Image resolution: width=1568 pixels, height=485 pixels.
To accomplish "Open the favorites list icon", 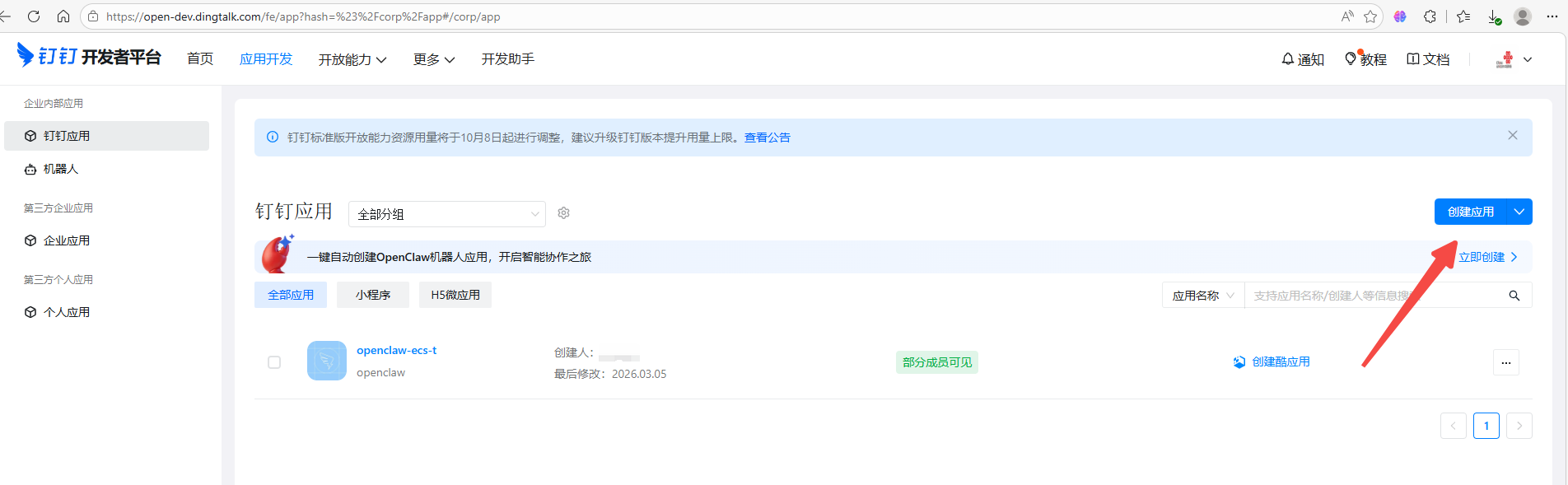I will (x=1463, y=16).
